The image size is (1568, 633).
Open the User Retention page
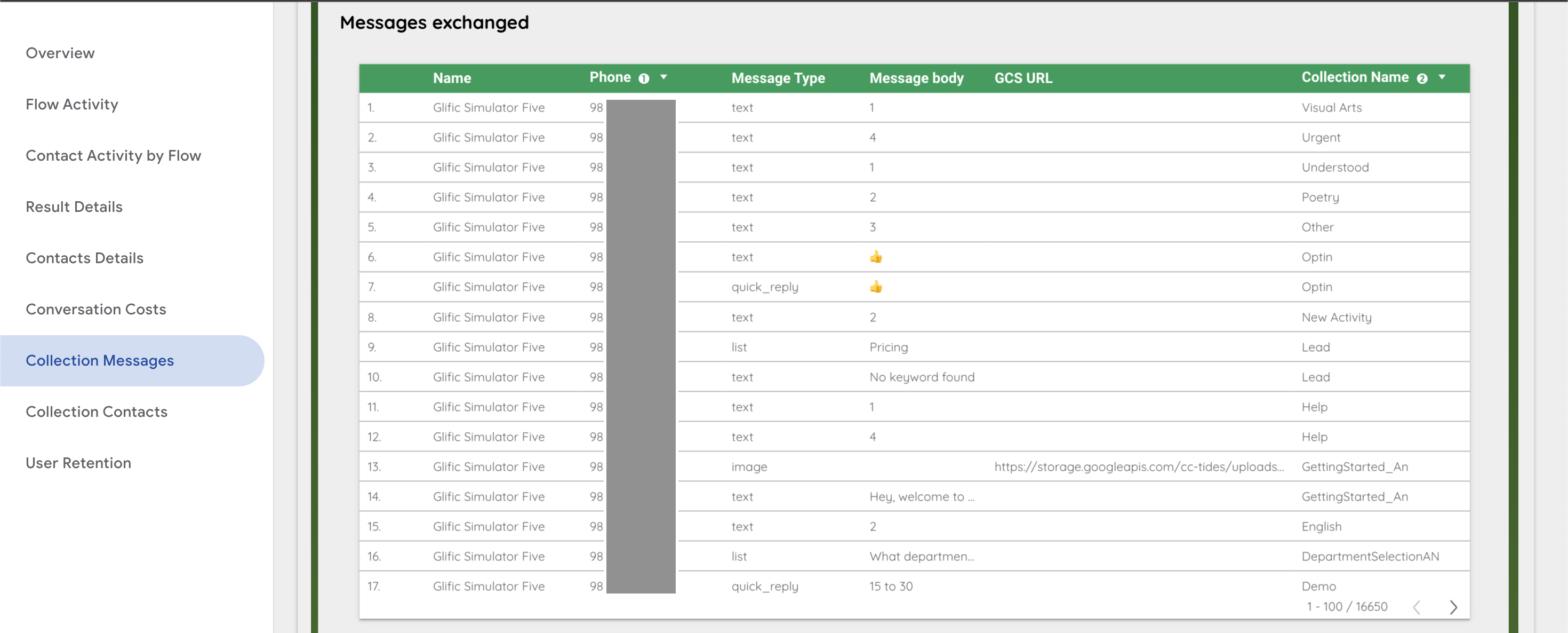tap(78, 463)
